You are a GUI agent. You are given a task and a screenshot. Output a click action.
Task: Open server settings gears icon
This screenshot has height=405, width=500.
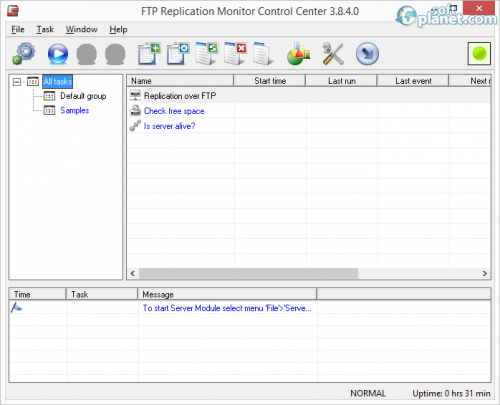coord(24,53)
